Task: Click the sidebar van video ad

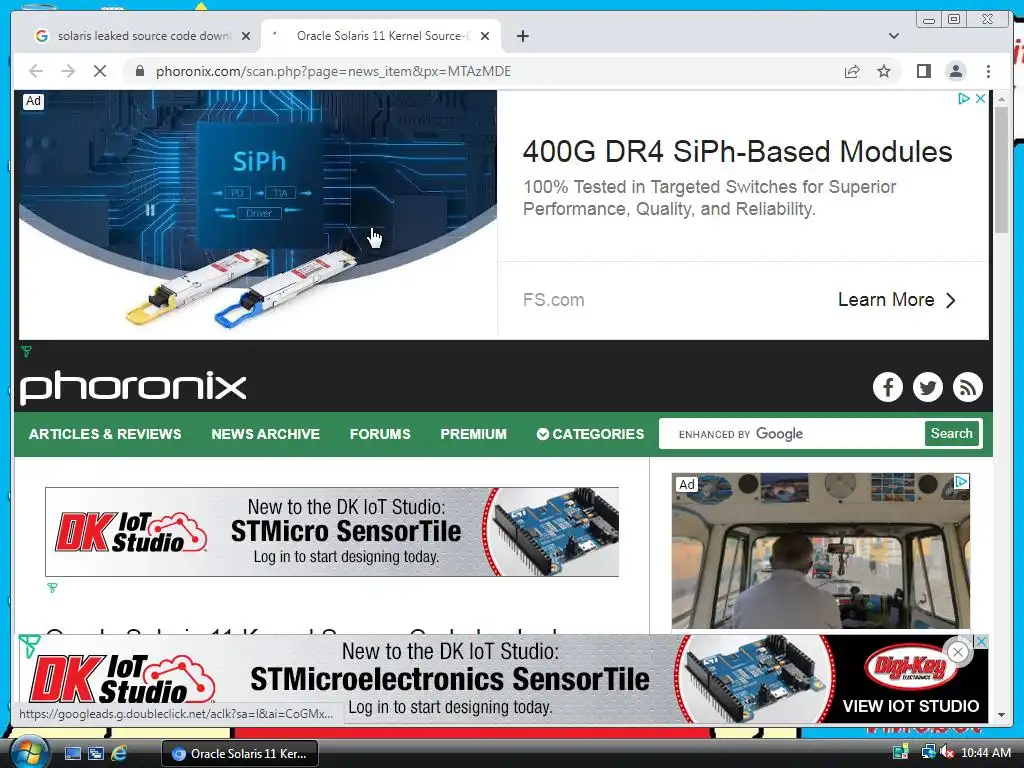Action: pos(821,551)
